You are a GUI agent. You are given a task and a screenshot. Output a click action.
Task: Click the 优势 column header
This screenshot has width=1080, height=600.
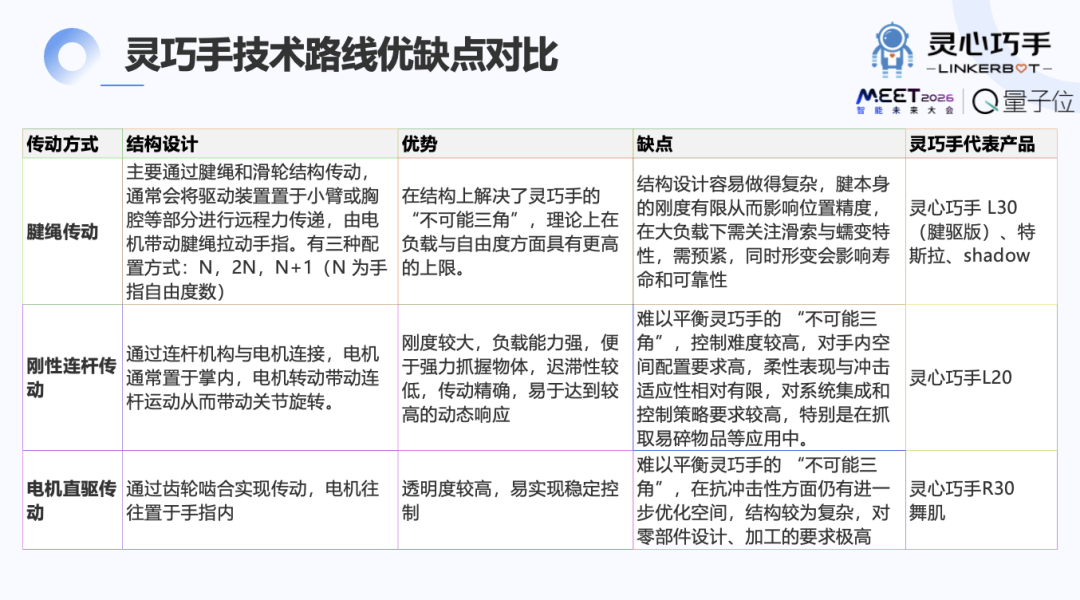pos(419,144)
